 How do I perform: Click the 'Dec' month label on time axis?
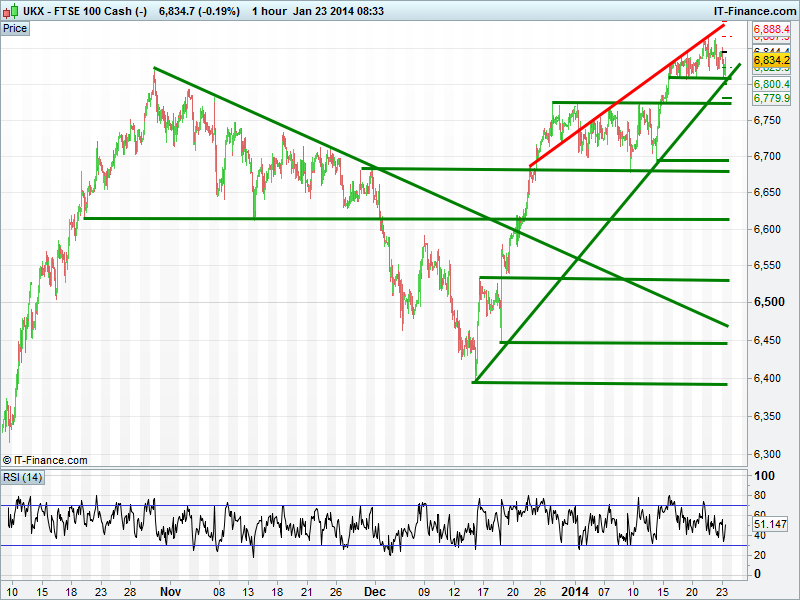click(x=374, y=591)
